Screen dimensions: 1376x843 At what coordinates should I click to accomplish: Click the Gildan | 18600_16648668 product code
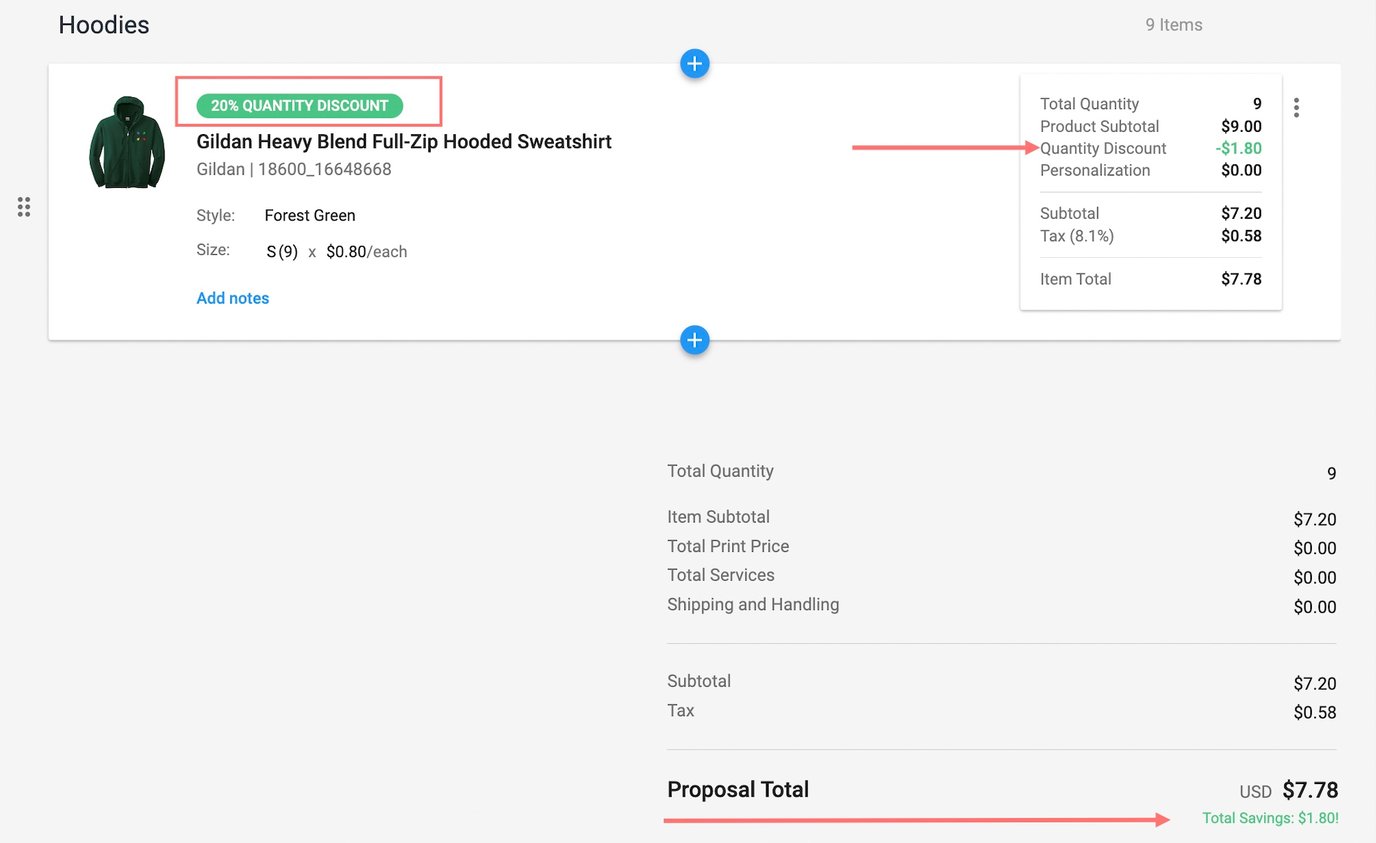click(294, 169)
